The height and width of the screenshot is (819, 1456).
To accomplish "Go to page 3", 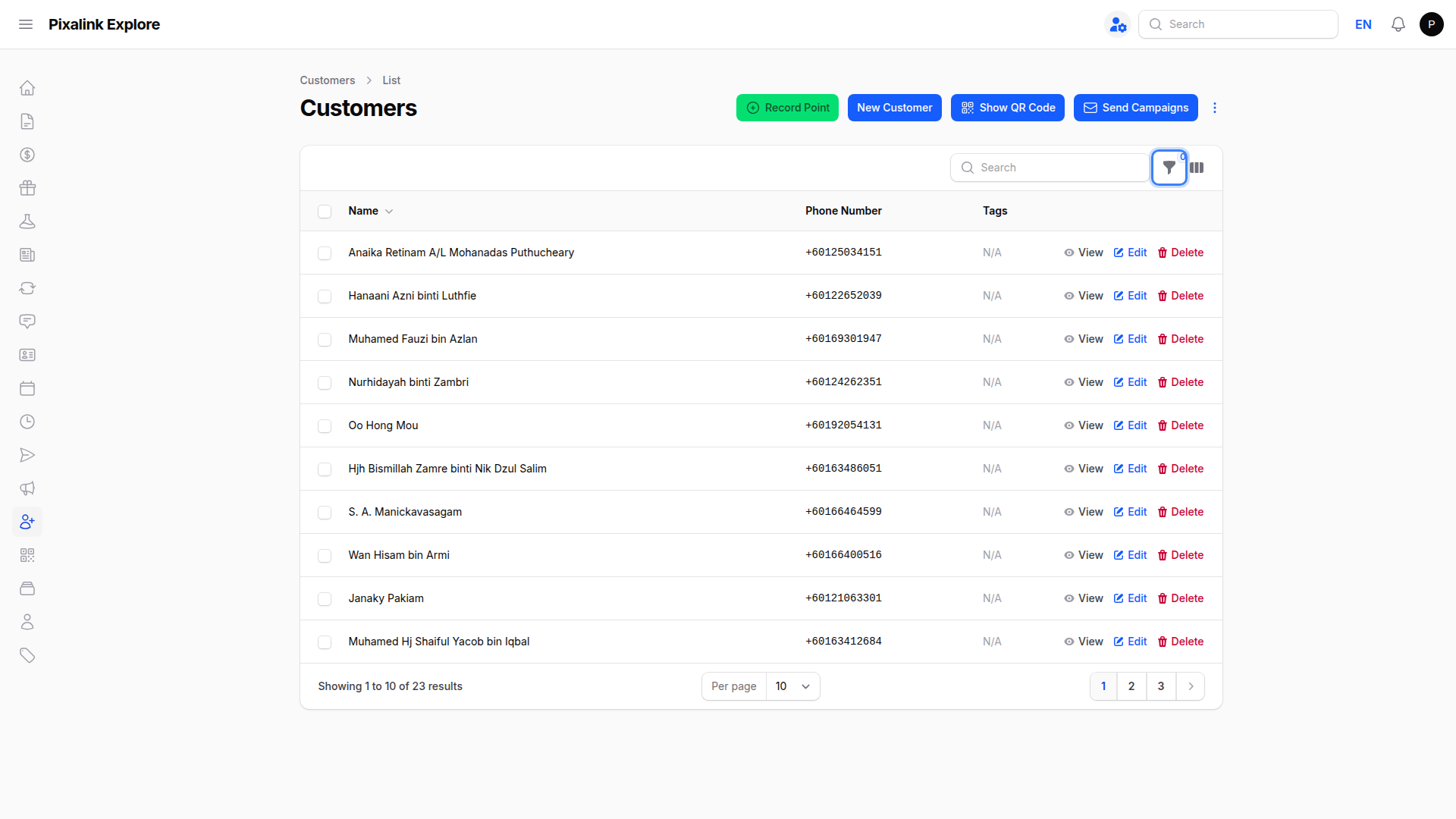I will [x=1161, y=686].
